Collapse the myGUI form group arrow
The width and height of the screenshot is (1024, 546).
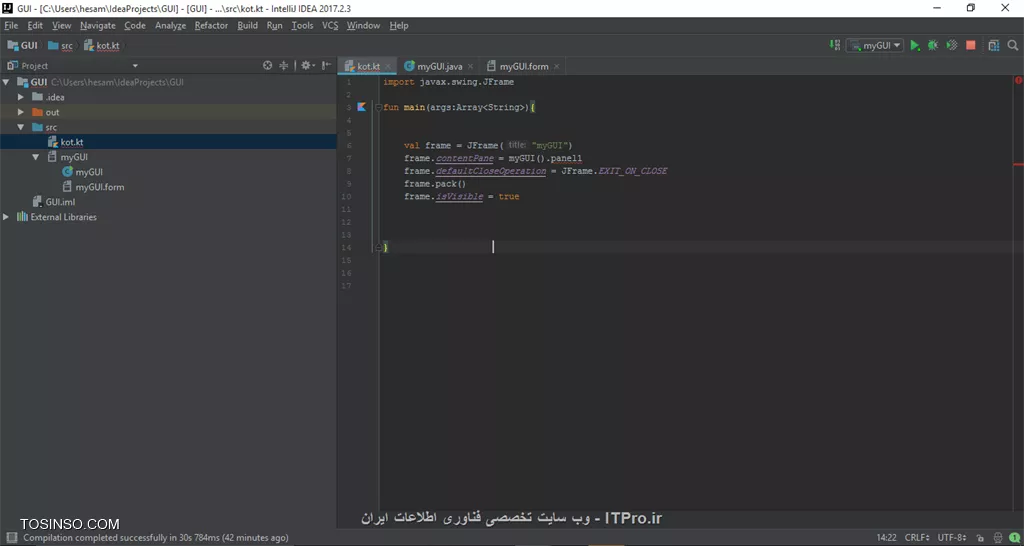(x=36, y=157)
